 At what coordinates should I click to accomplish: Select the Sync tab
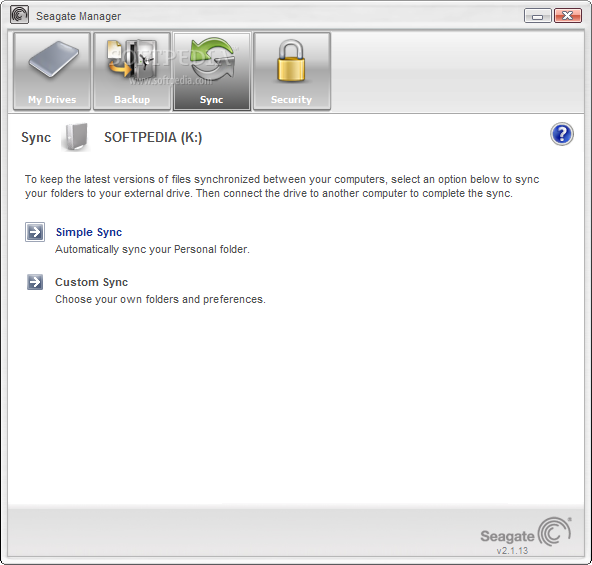pyautogui.click(x=212, y=71)
